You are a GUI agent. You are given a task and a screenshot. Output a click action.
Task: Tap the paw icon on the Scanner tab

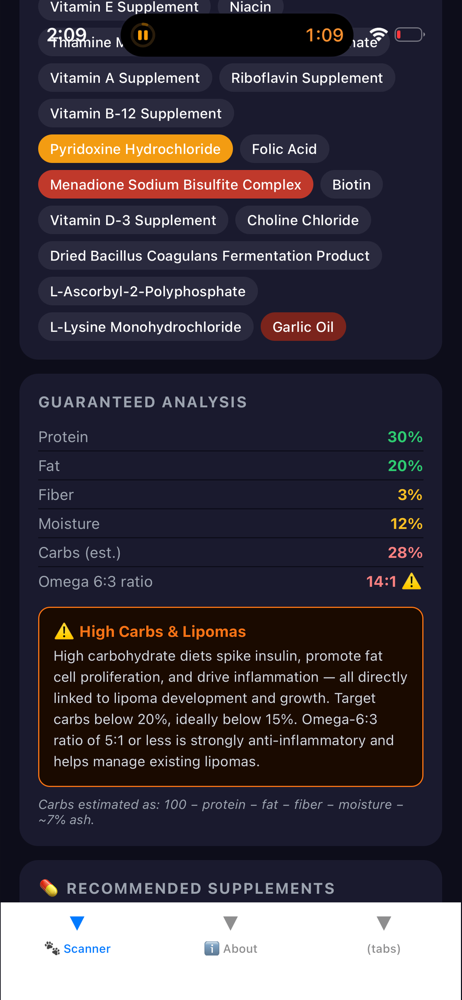click(x=52, y=948)
